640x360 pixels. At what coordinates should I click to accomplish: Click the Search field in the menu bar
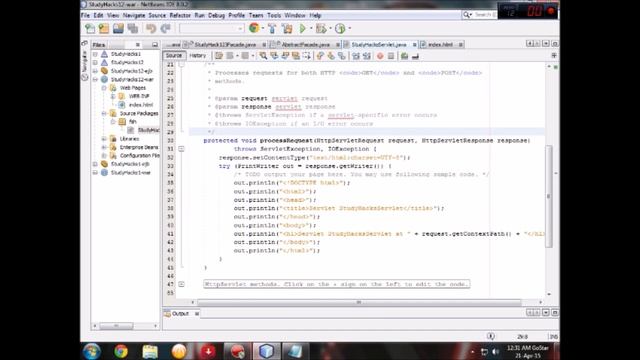[x=480, y=15]
